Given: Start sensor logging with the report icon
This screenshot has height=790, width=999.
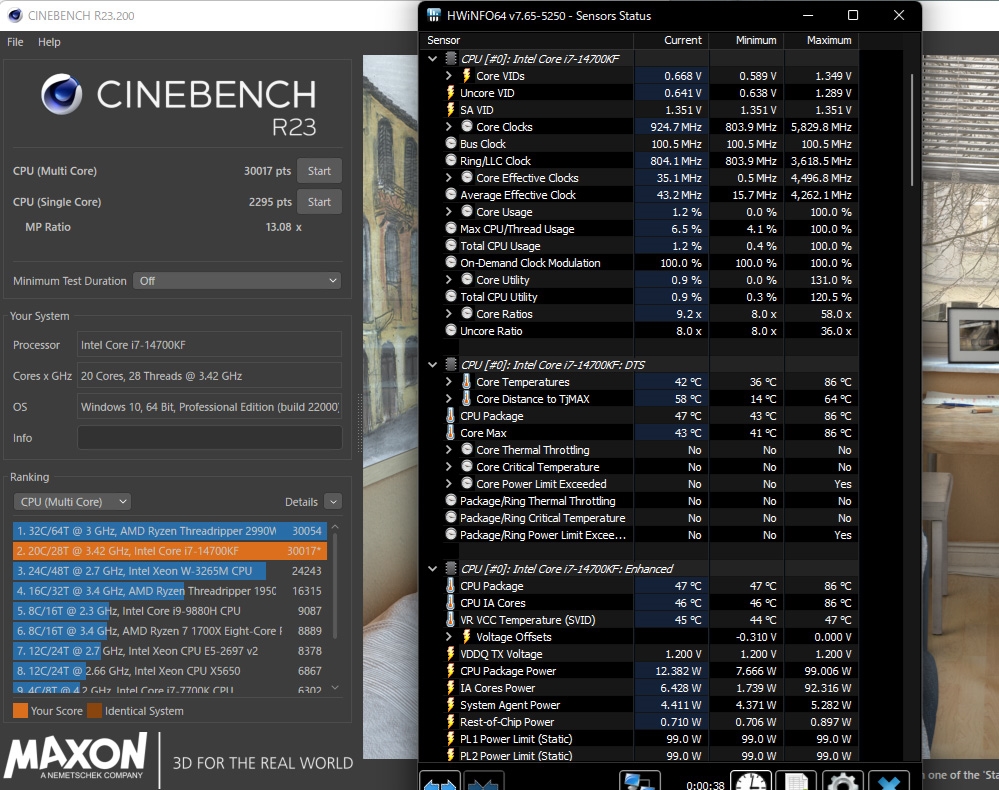Looking at the screenshot, I should point(796,780).
